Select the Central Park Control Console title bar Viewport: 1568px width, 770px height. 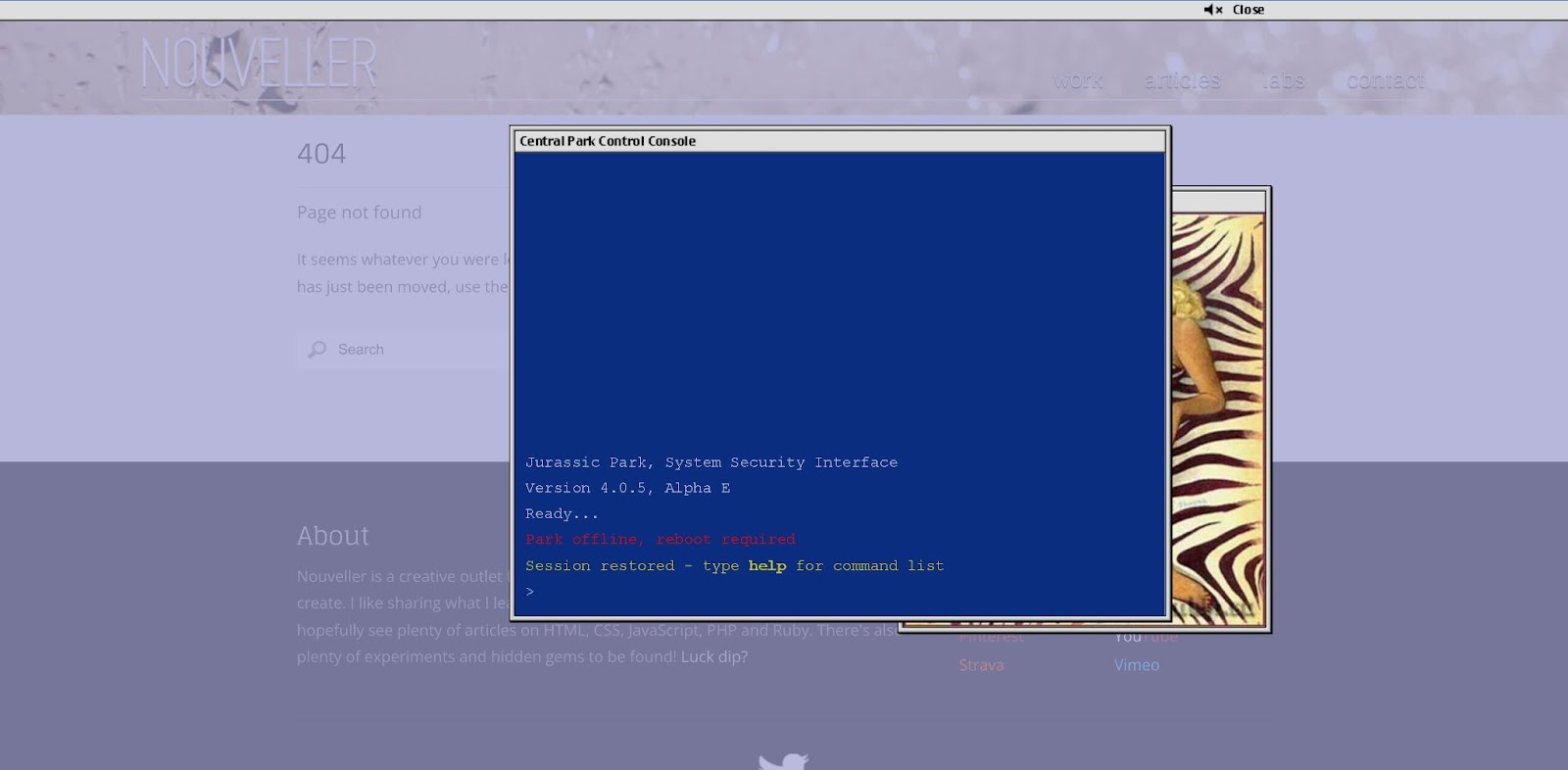(x=840, y=141)
